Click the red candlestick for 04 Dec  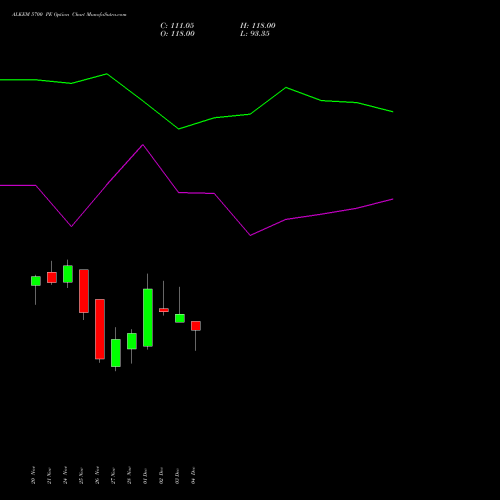pos(196,326)
